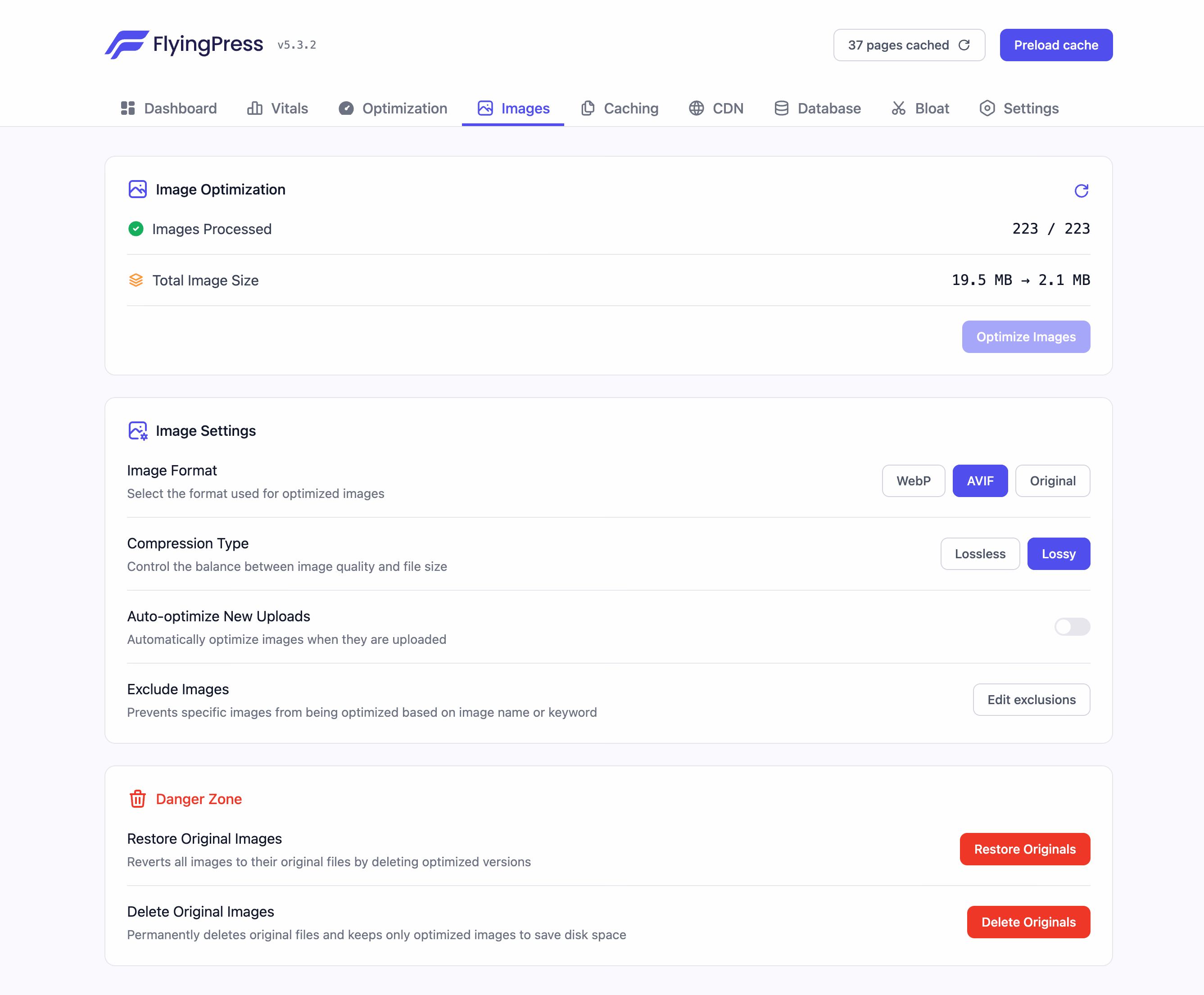The width and height of the screenshot is (1204, 995).
Task: Click the Images Processed label
Action: pyautogui.click(x=212, y=229)
